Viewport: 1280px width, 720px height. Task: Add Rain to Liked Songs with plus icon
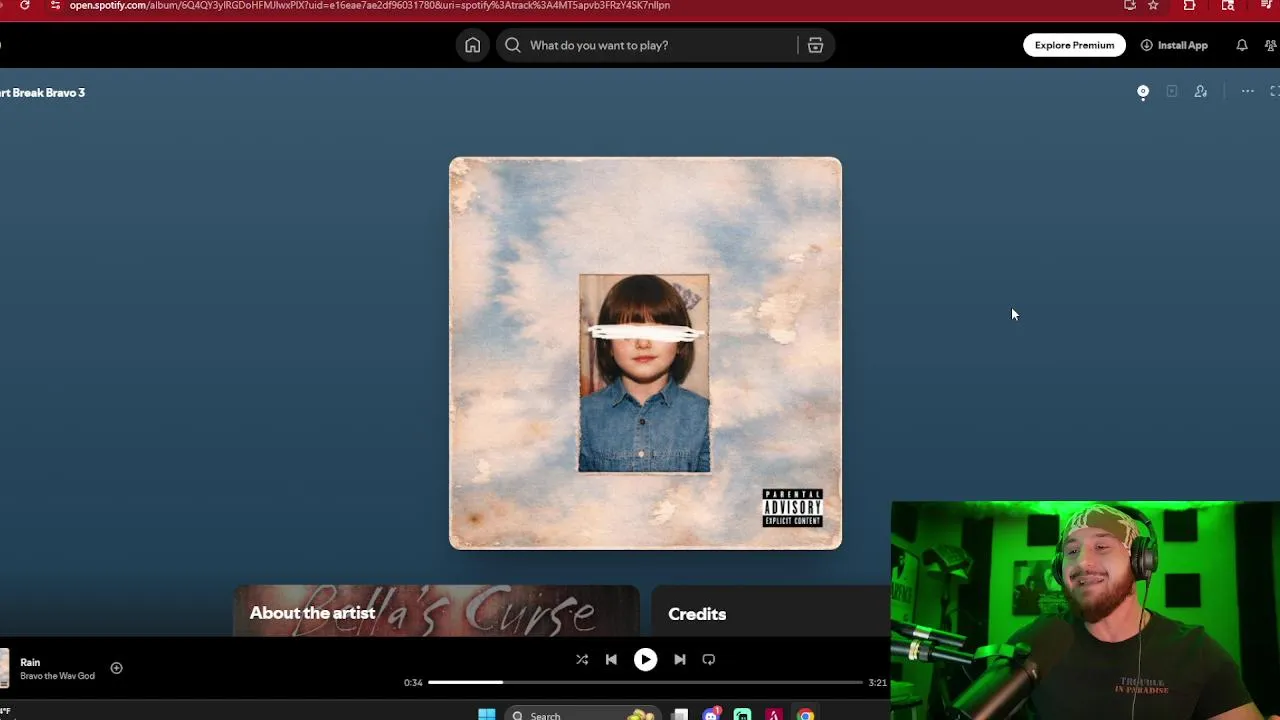[116, 668]
